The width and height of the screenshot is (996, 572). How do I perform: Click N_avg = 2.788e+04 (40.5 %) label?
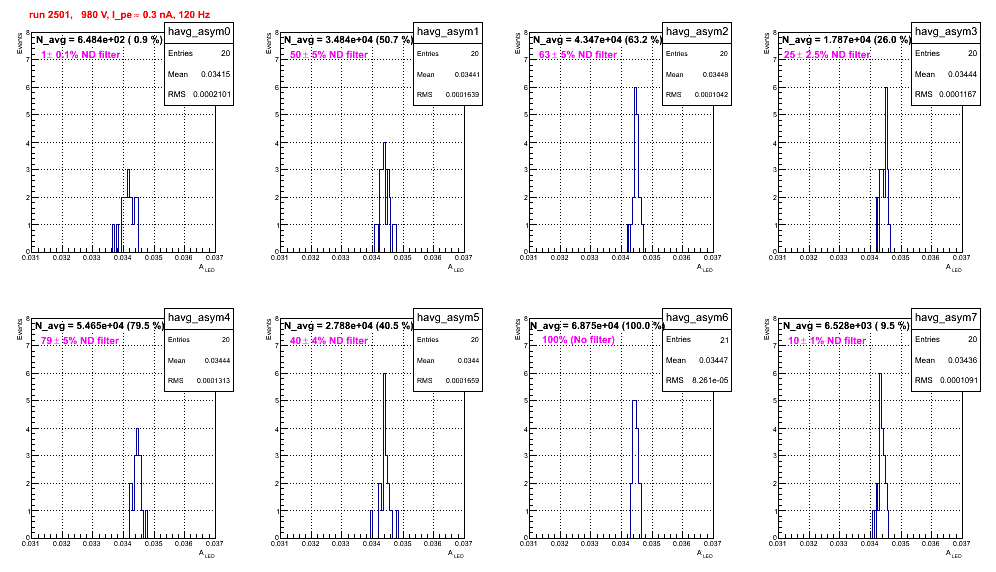click(348, 325)
